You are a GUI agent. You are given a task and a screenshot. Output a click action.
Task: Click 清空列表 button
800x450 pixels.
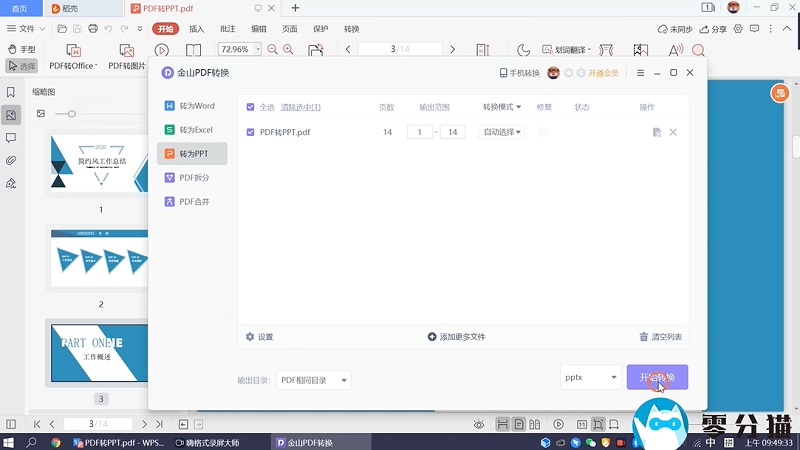pyautogui.click(x=661, y=337)
